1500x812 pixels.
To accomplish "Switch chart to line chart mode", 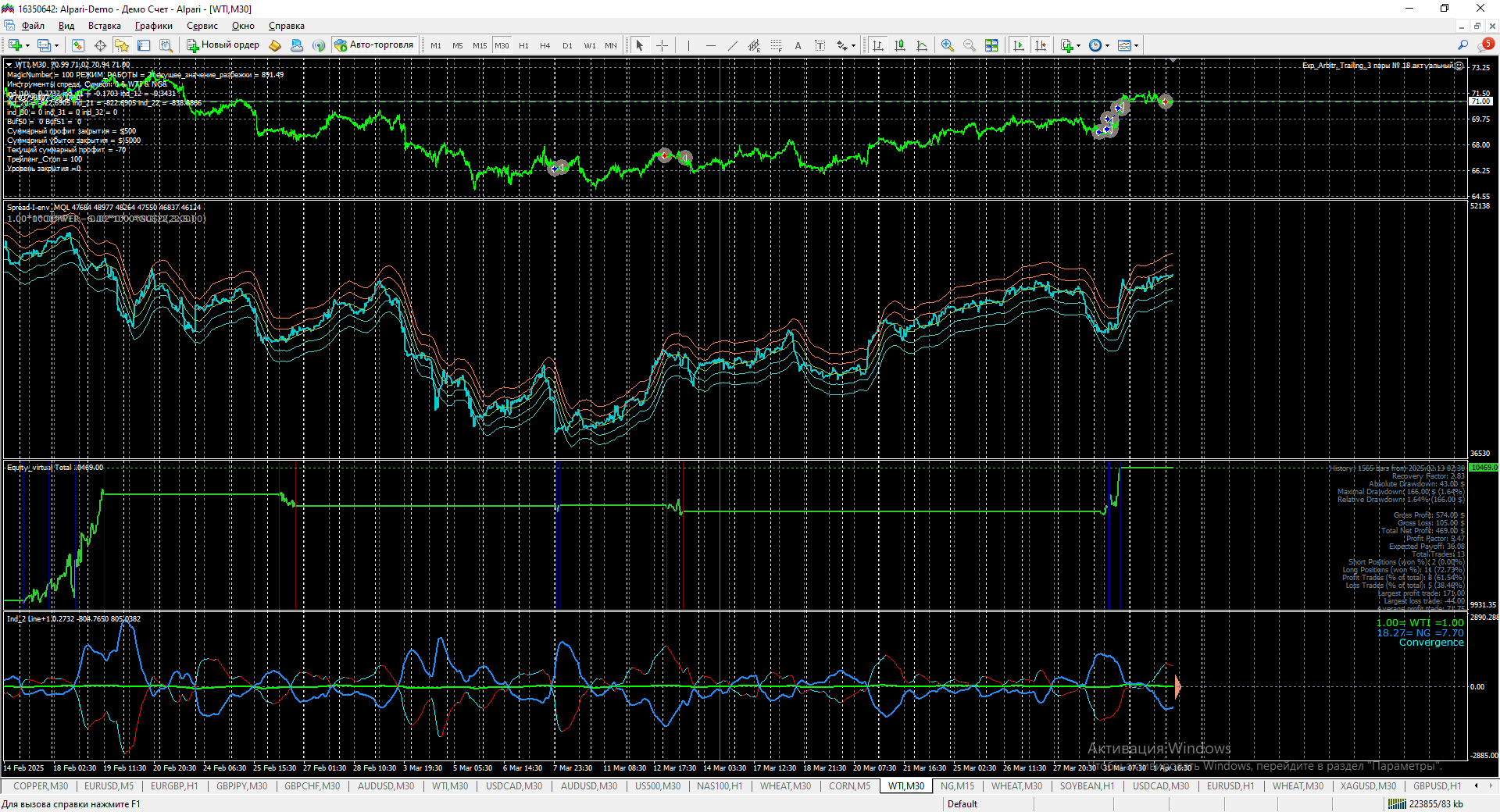I will click(x=922, y=45).
